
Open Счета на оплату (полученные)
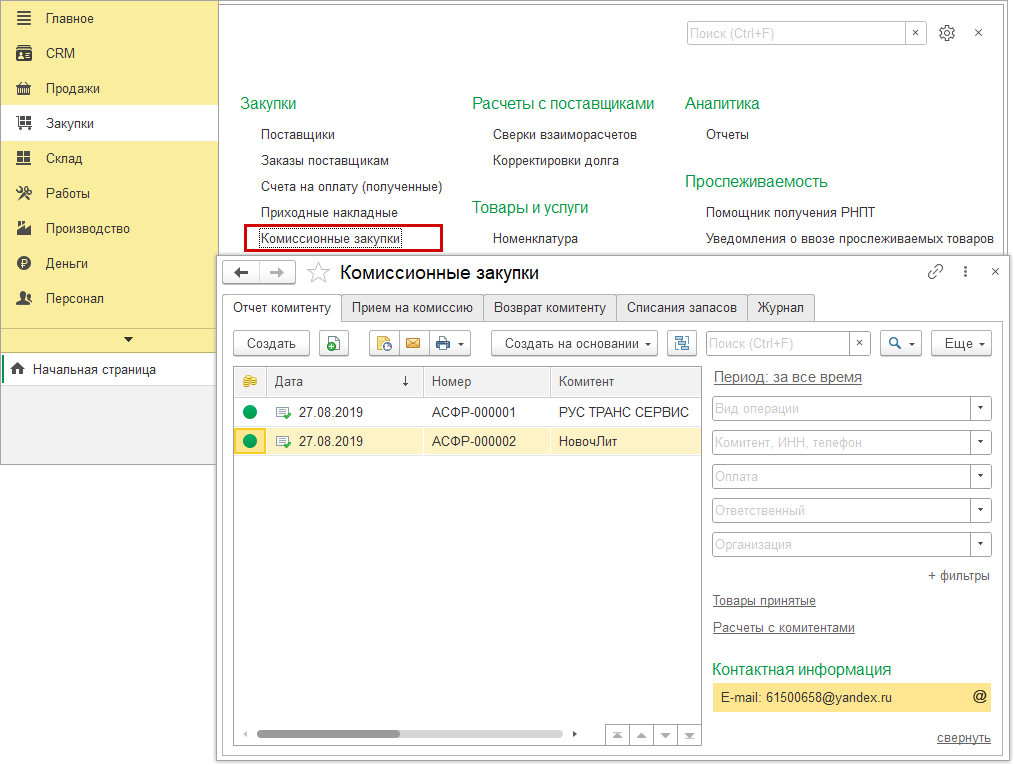[351, 186]
